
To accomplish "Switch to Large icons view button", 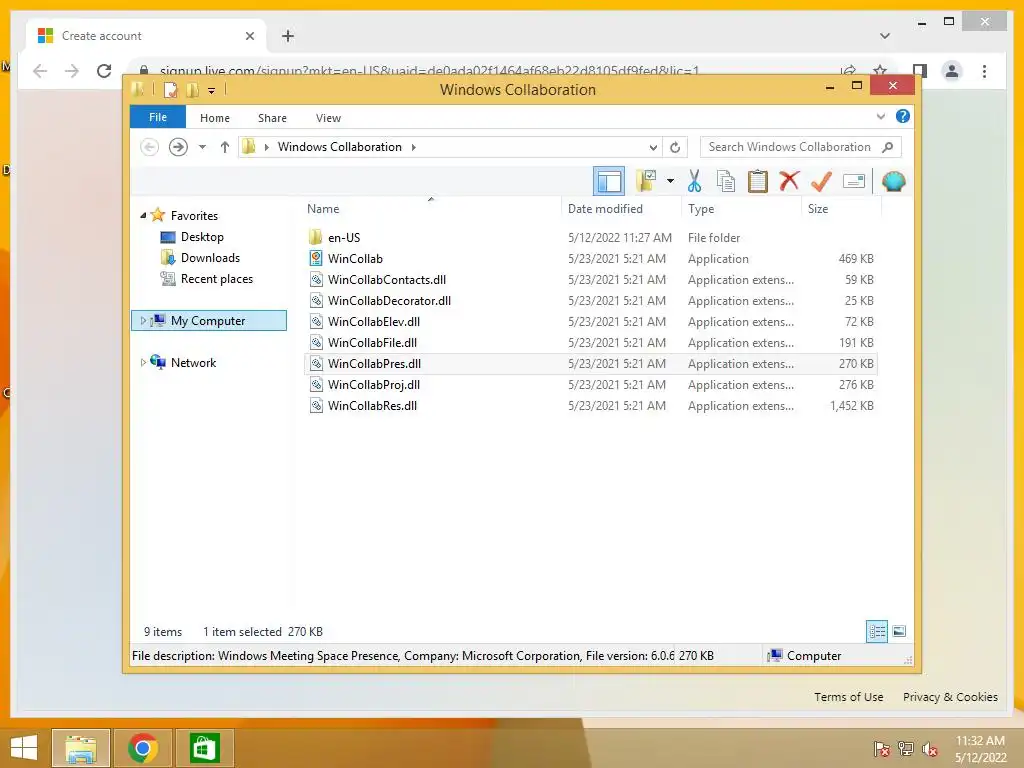I will pyautogui.click(x=899, y=631).
